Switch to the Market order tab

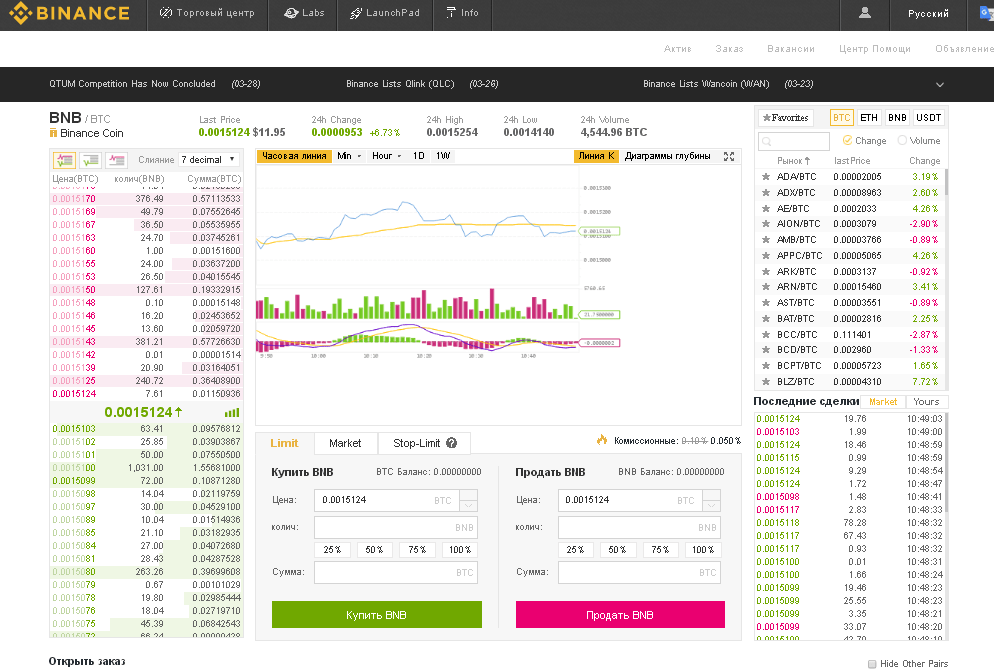(345, 443)
